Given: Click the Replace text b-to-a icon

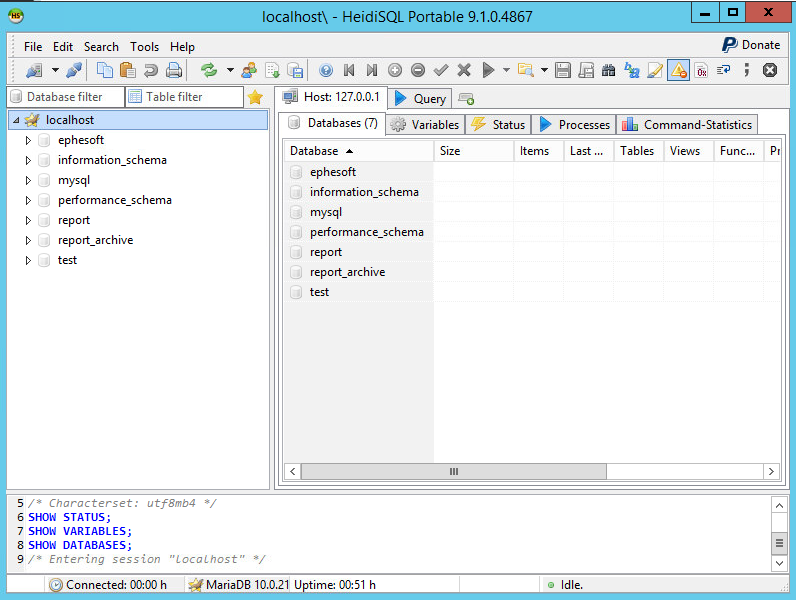Looking at the screenshot, I should (x=632, y=70).
